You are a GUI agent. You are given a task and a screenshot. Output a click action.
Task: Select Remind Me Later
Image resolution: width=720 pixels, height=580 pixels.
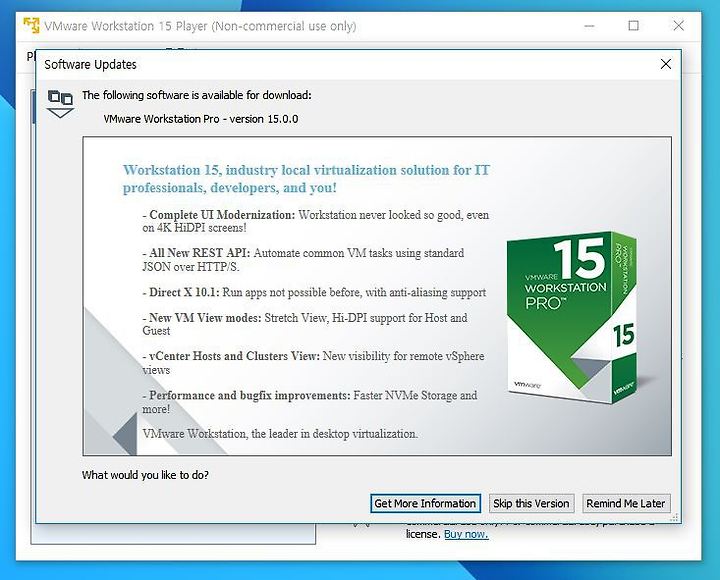[x=626, y=503]
